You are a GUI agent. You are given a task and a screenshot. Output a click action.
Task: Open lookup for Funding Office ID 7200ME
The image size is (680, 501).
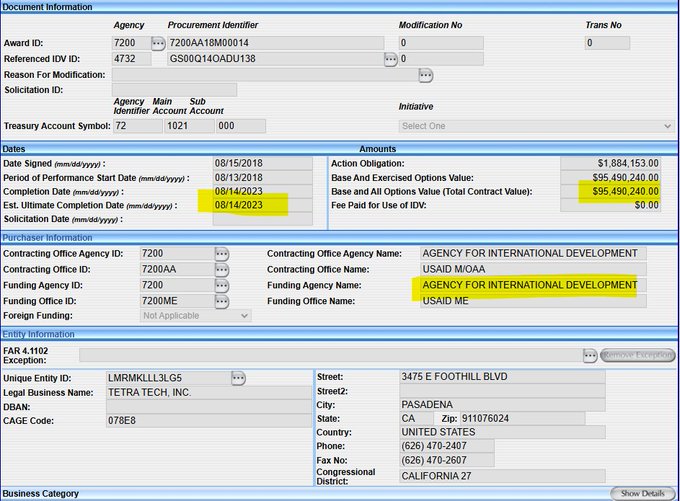click(222, 301)
